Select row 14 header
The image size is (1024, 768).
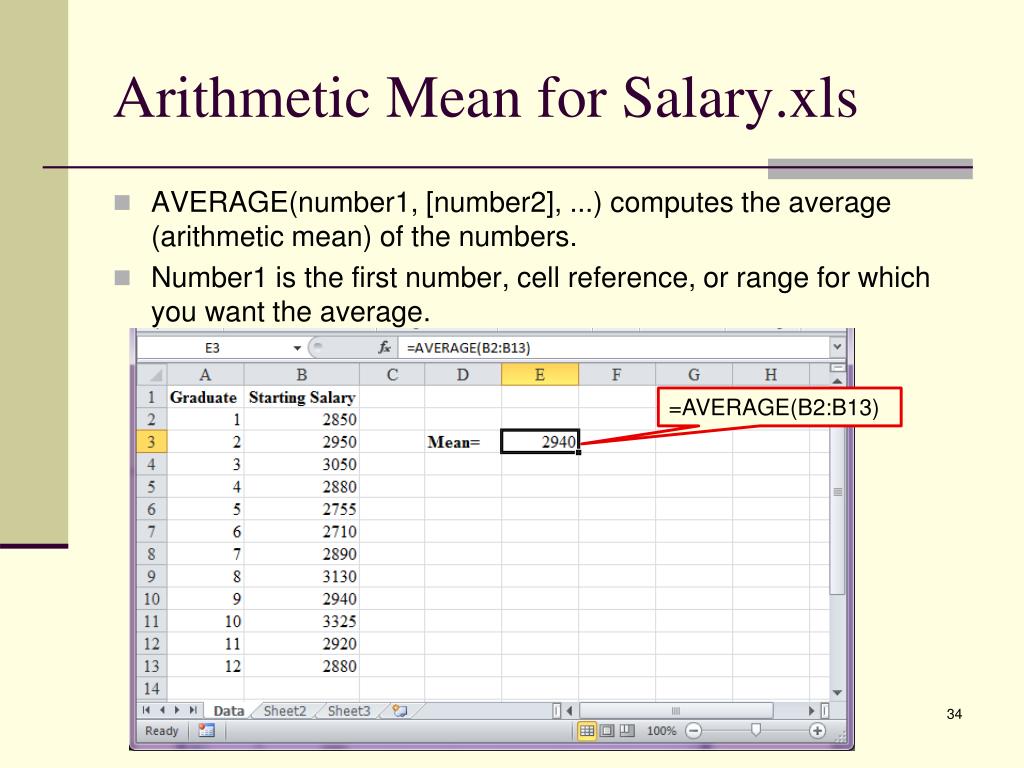(x=152, y=688)
